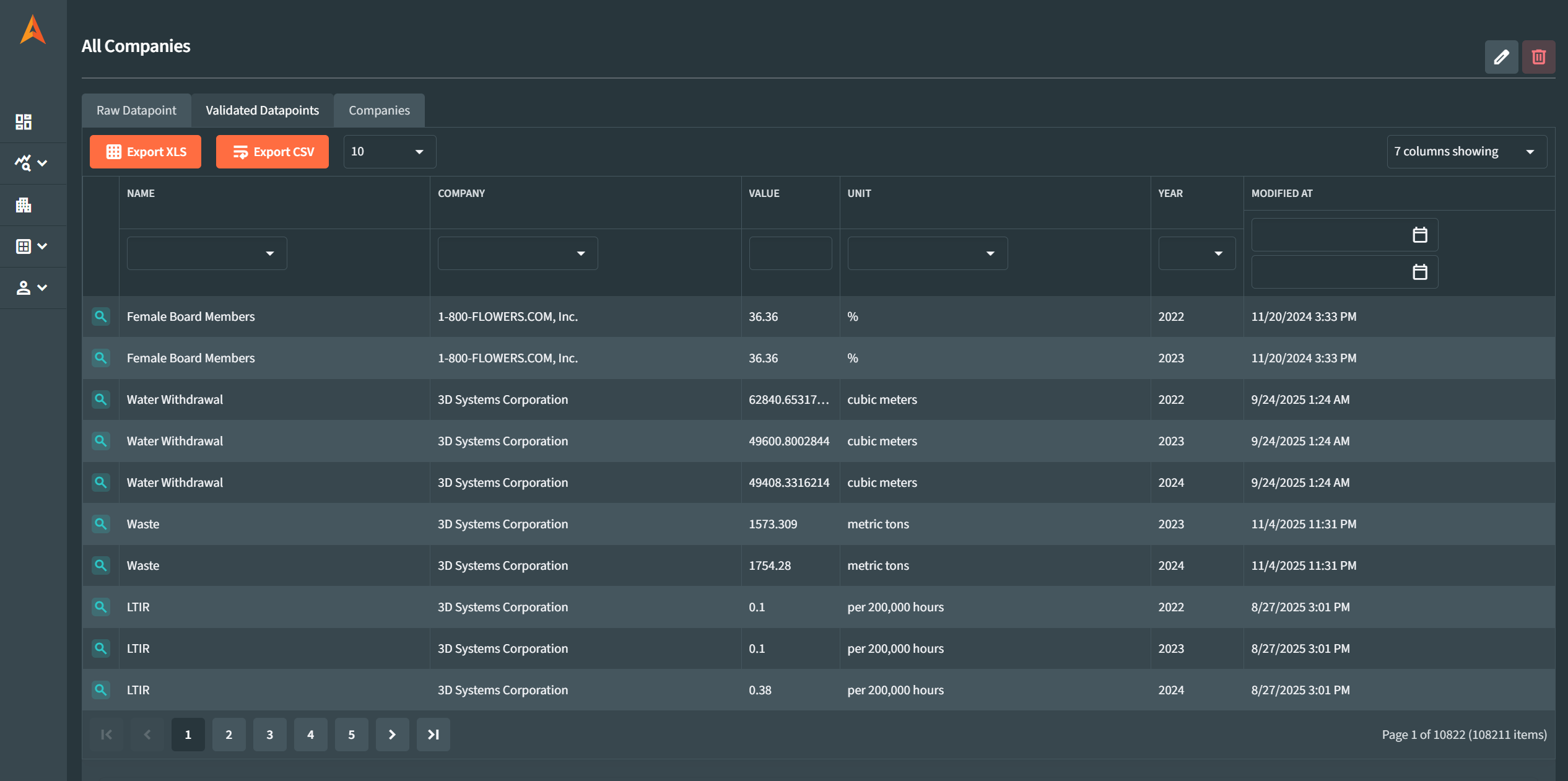
Task: Switch to the Validated Datapoints tab
Action: [x=263, y=110]
